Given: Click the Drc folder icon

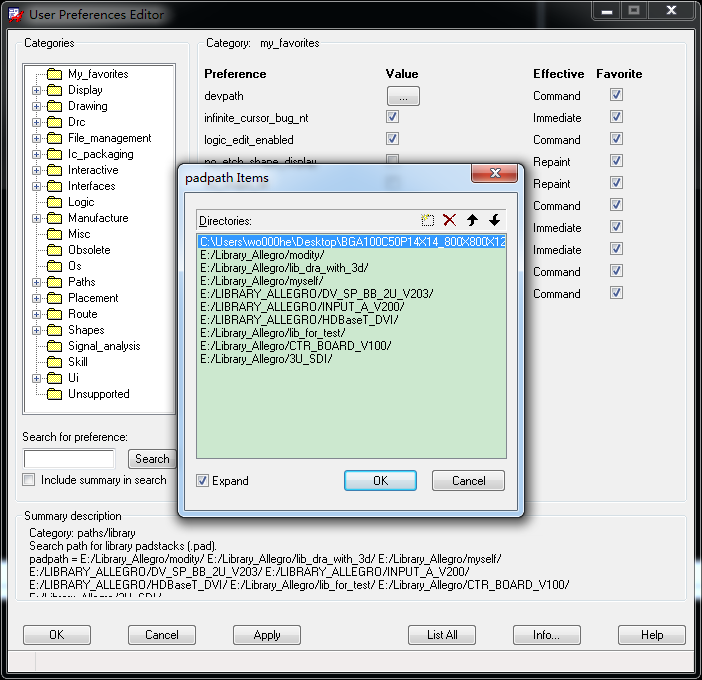Looking at the screenshot, I should point(55,122).
